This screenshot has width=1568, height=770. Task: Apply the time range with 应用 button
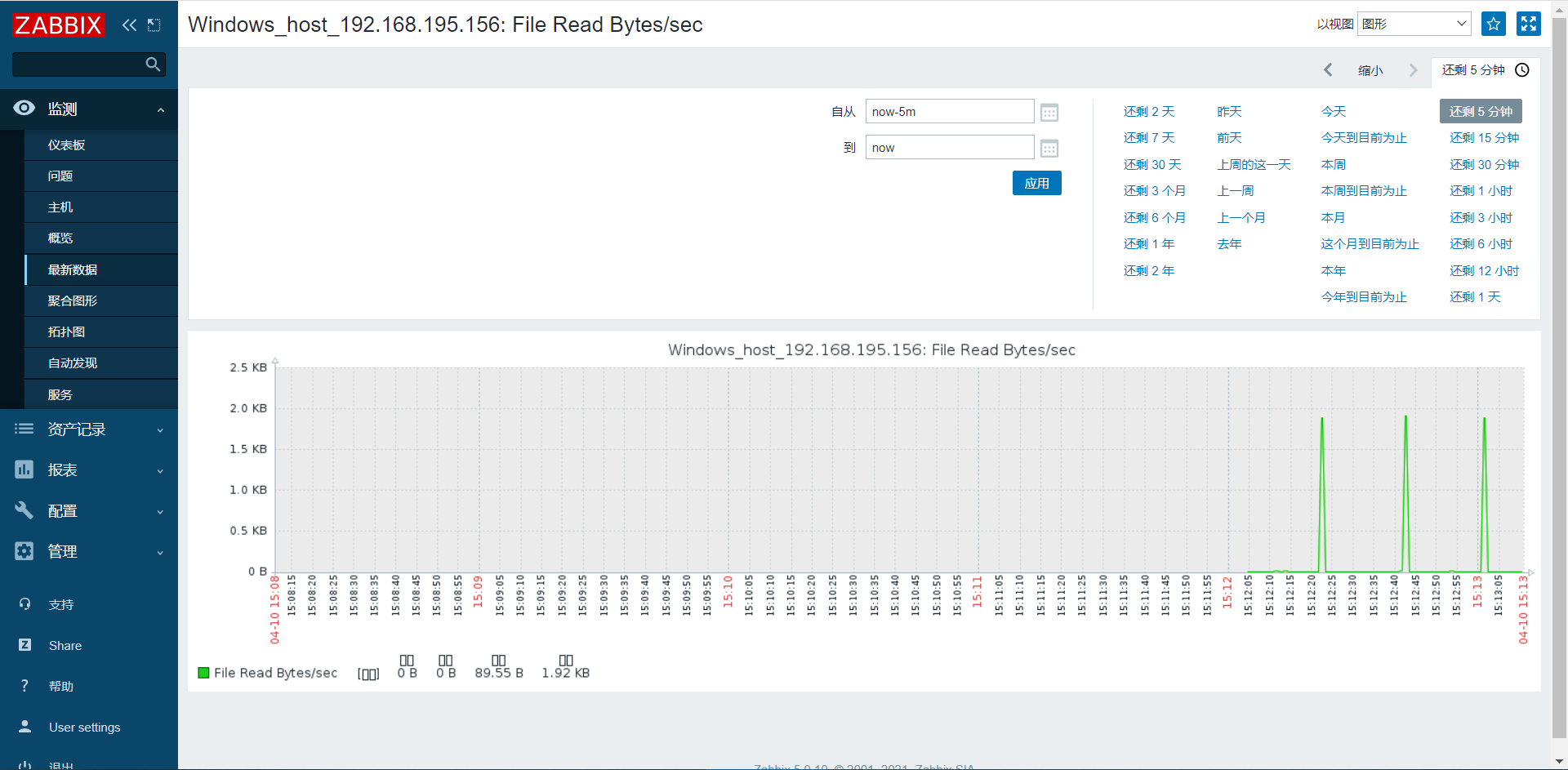pos(1036,183)
